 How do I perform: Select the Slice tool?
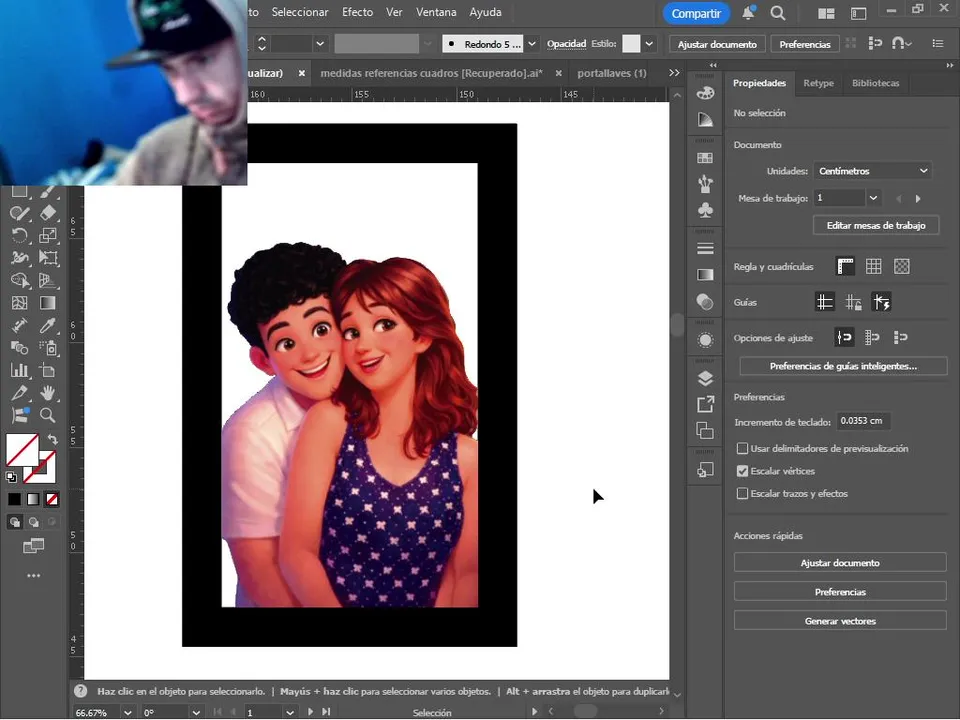[20, 393]
